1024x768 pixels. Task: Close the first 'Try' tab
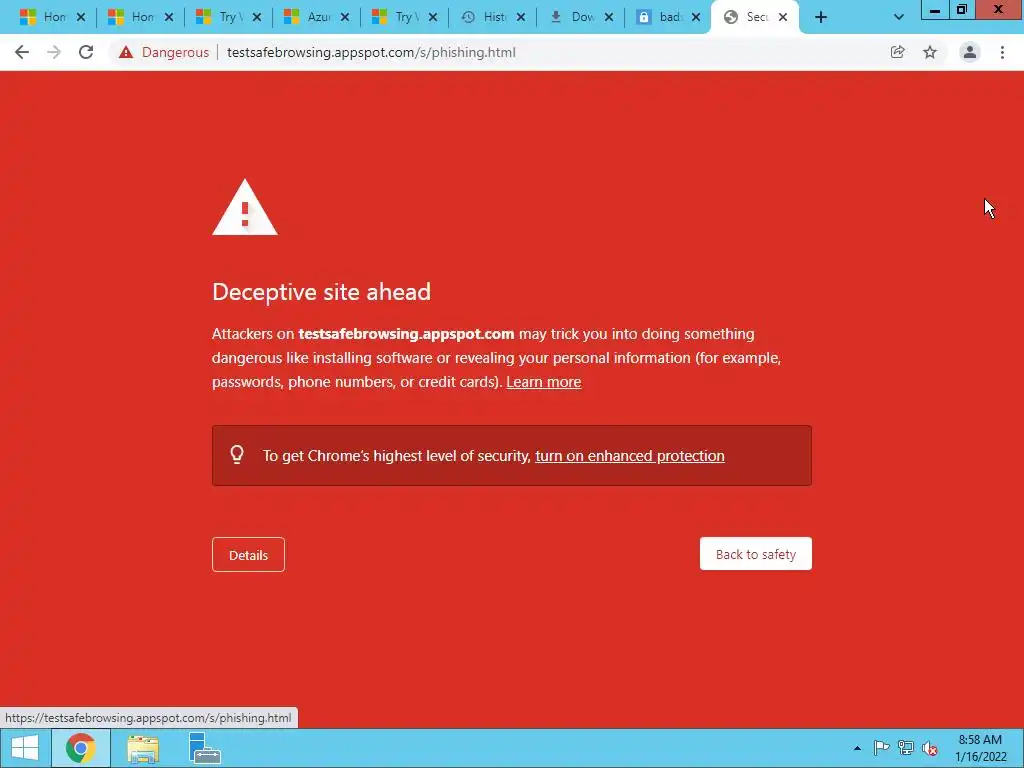[x=257, y=17]
